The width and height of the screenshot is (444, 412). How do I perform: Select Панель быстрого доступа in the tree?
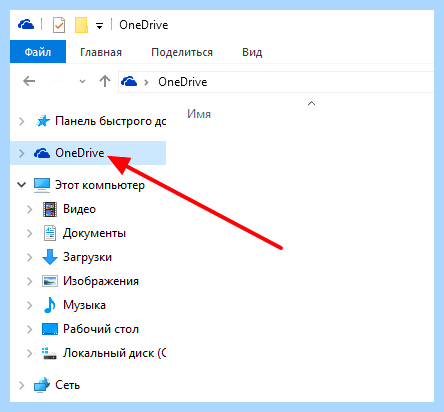pos(111,121)
